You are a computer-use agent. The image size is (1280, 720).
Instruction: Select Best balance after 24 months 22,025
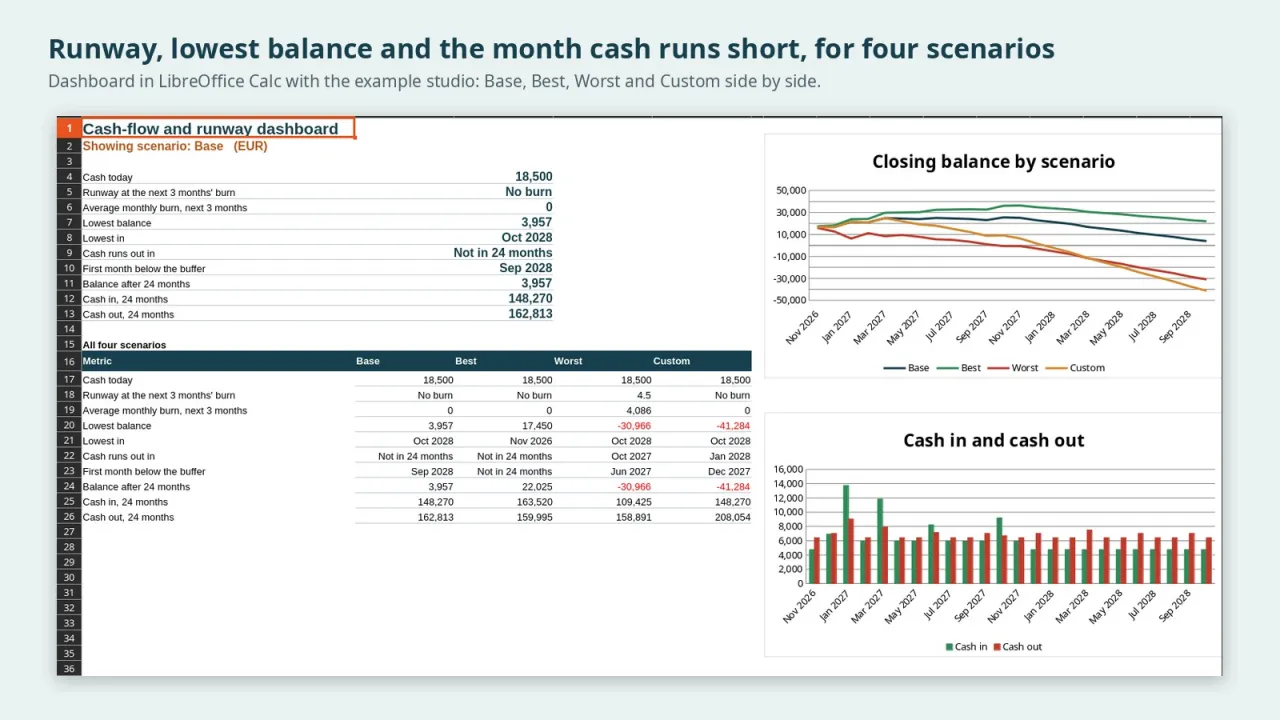coord(537,487)
